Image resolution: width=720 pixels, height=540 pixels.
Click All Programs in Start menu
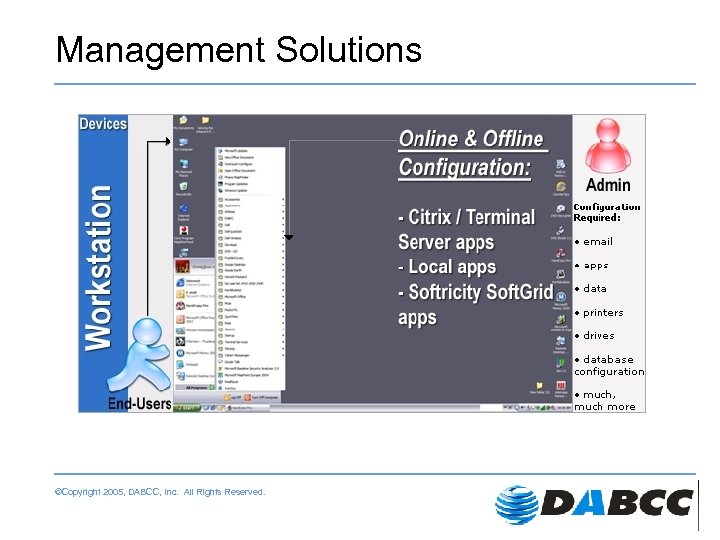tap(195, 388)
